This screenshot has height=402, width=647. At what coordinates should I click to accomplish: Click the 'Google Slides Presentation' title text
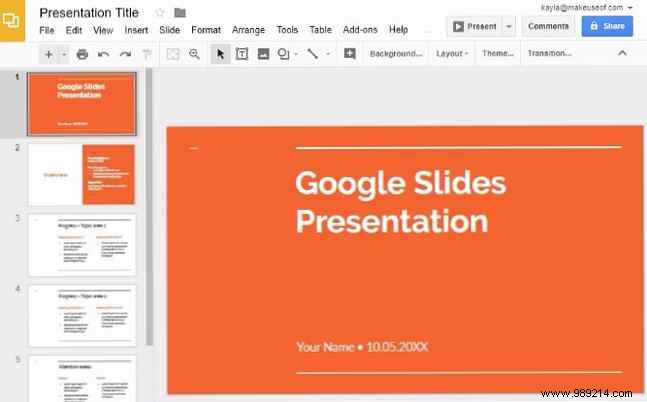(x=401, y=202)
